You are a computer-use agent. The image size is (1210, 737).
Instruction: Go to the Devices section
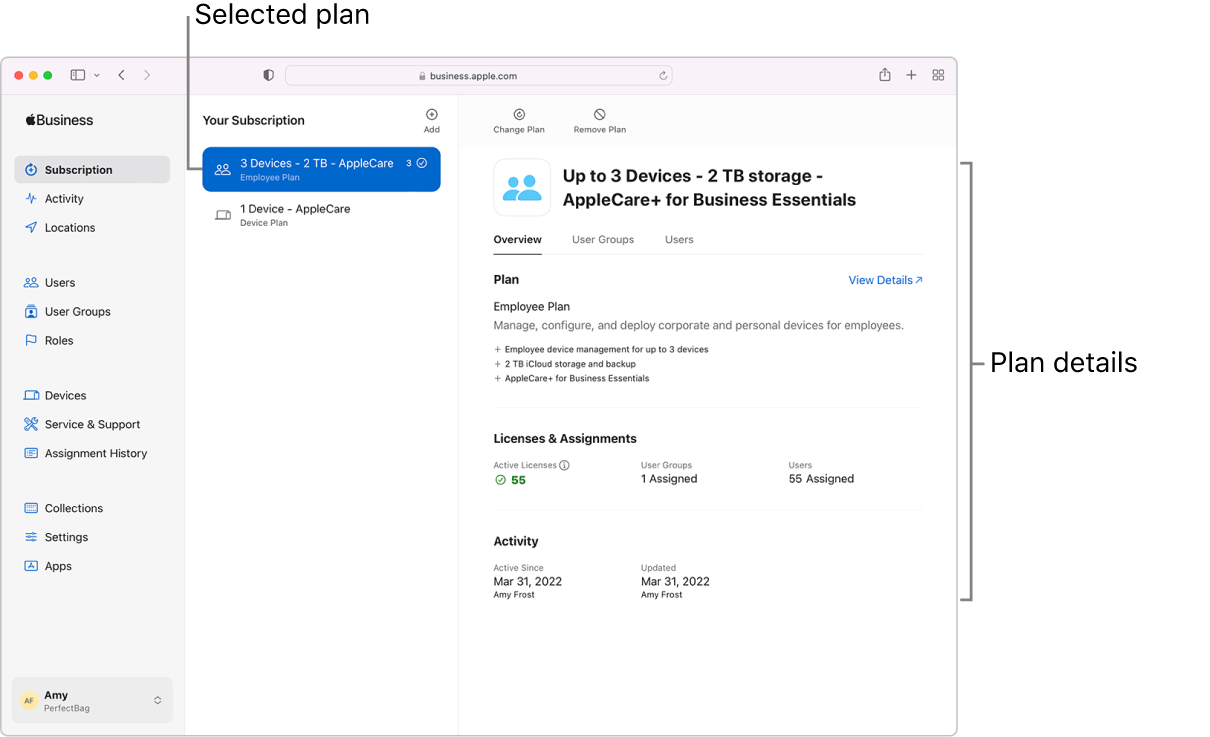pos(62,395)
